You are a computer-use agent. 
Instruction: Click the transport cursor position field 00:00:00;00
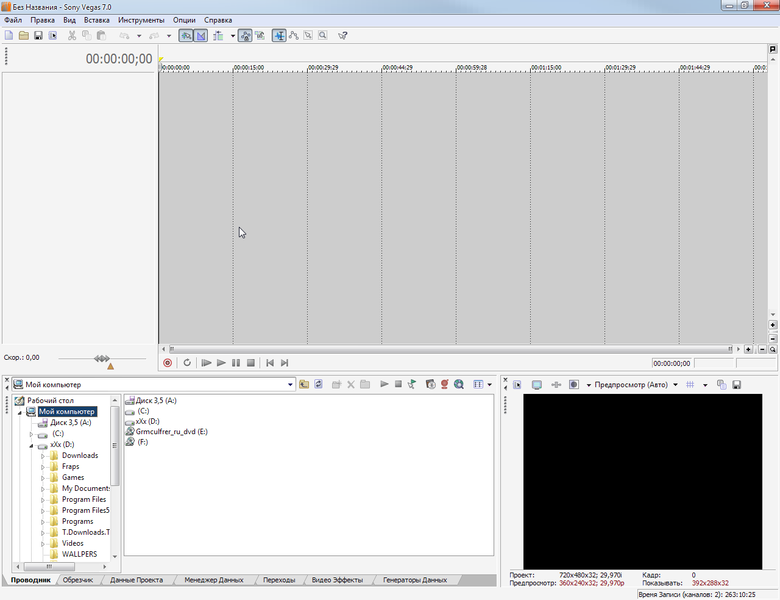tap(672, 364)
